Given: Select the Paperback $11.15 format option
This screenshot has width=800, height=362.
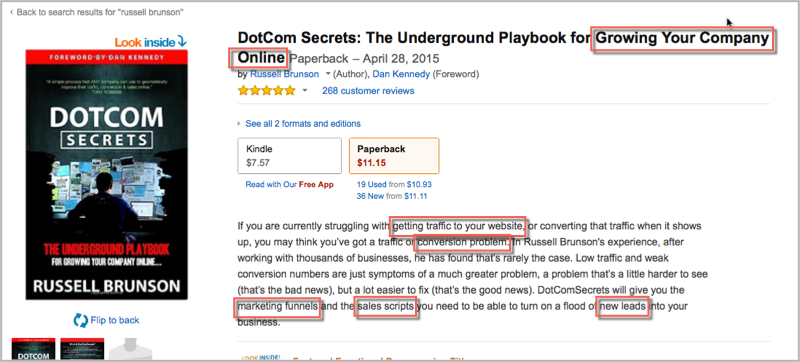Looking at the screenshot, I should 394,156.
